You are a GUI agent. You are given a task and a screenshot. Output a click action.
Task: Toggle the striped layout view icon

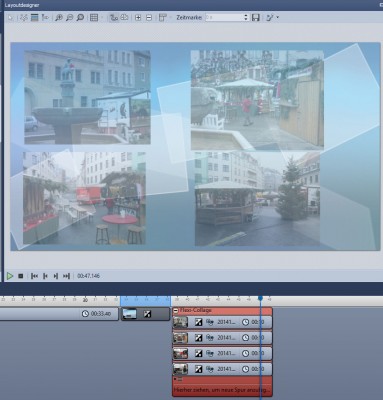coord(34,18)
